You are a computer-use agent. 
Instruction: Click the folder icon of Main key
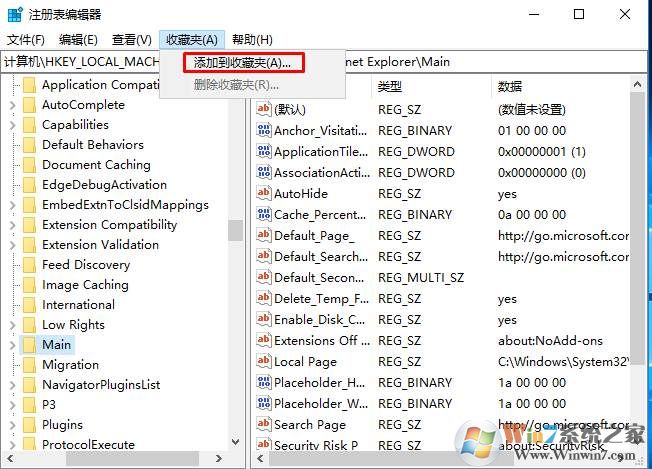30,345
